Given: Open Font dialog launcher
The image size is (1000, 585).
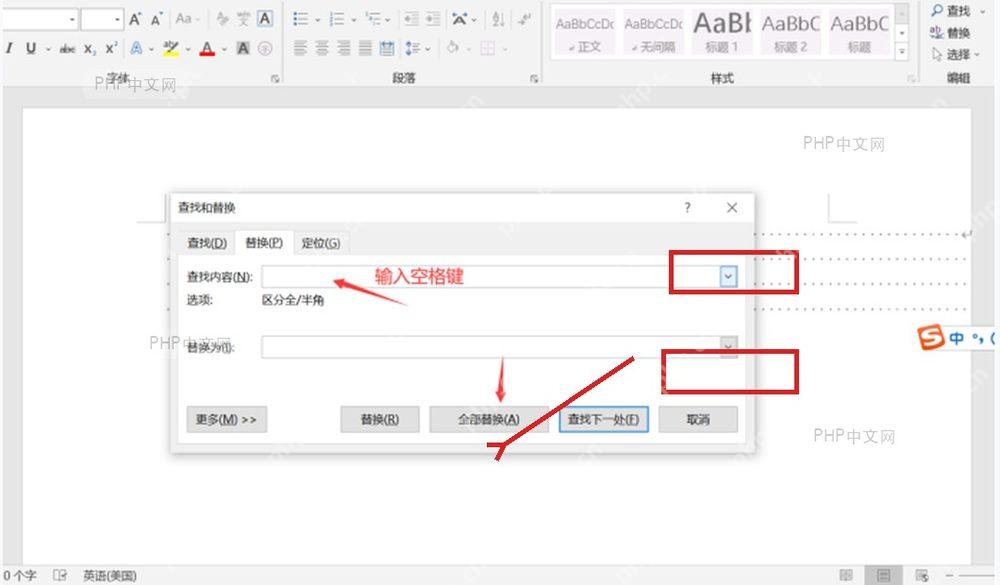Looking at the screenshot, I should click(275, 78).
